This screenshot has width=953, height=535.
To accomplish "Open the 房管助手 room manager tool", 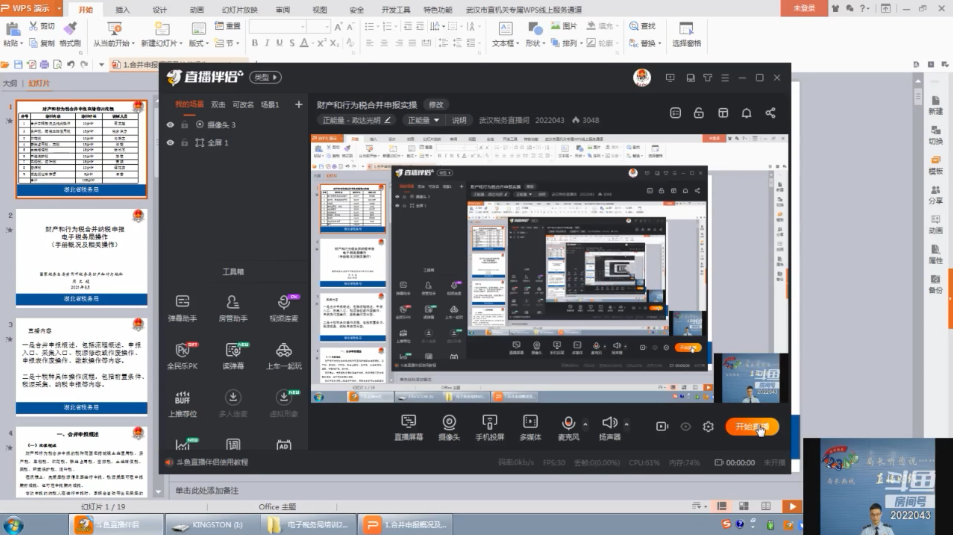I will click(233, 308).
